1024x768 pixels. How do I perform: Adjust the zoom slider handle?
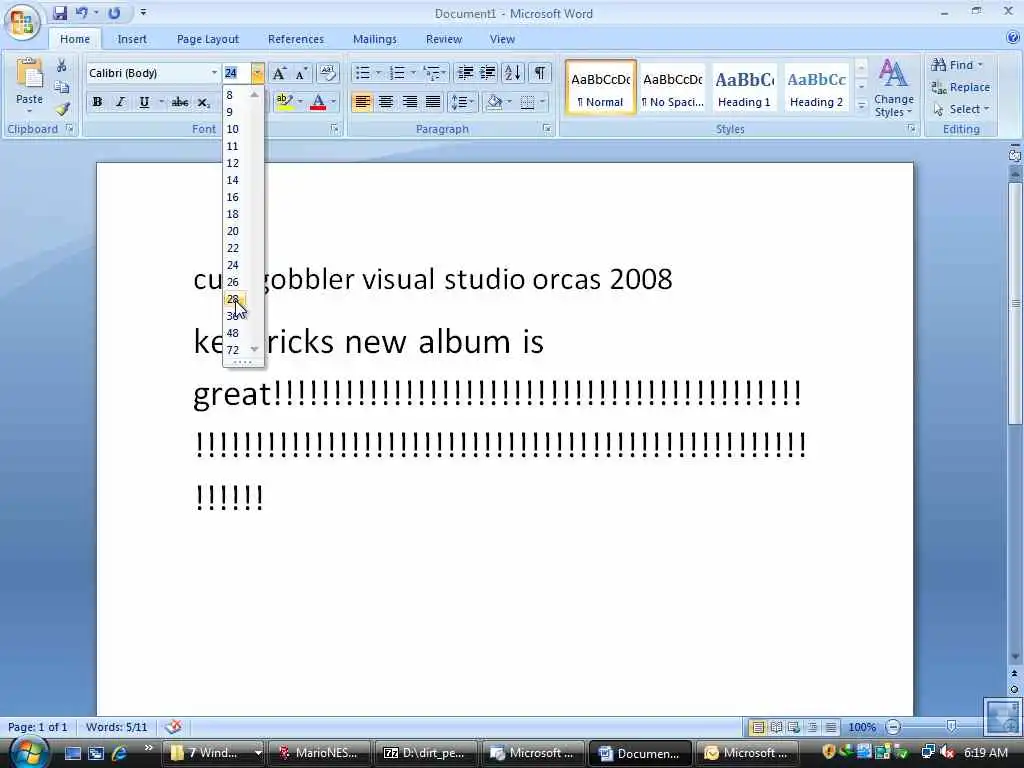952,727
